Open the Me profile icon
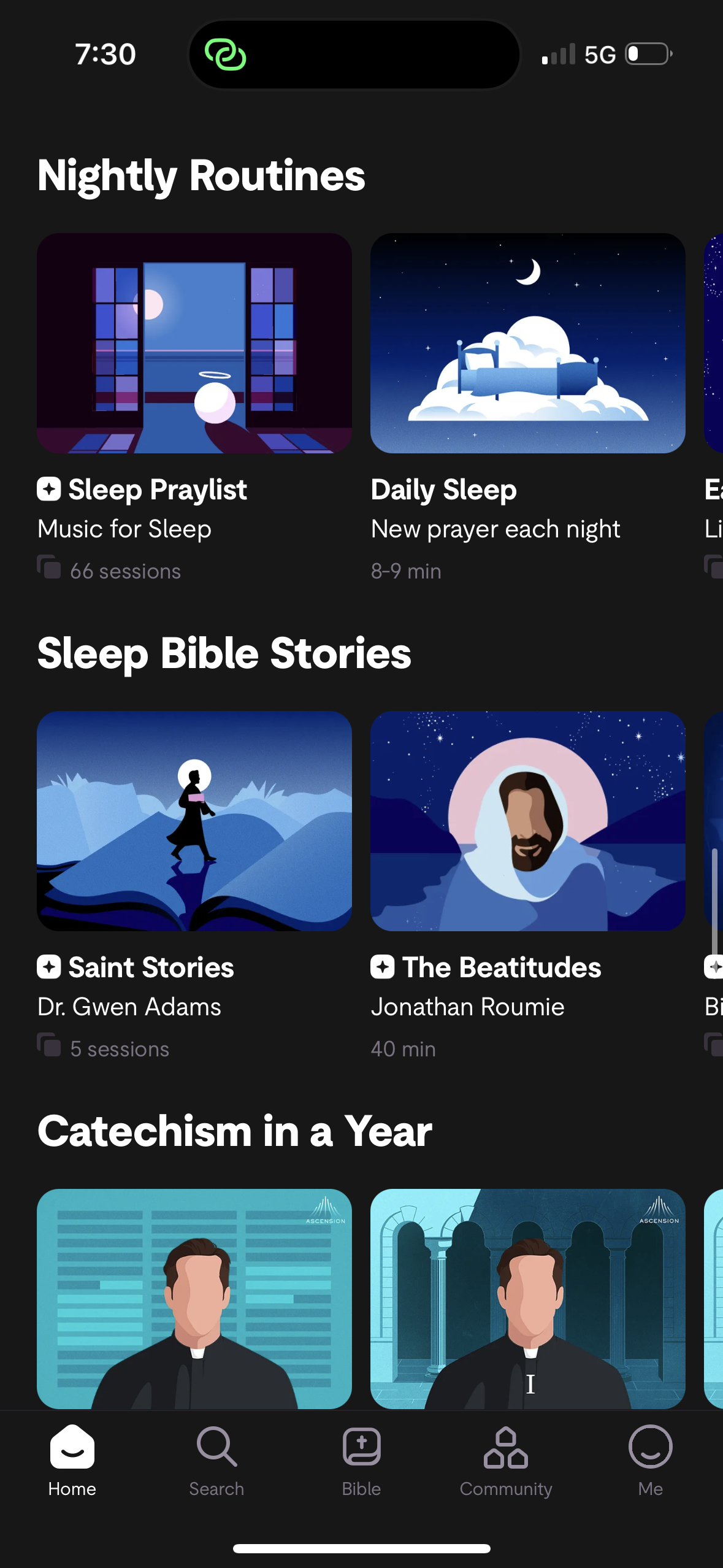The height and width of the screenshot is (1568, 723). pyautogui.click(x=650, y=1447)
